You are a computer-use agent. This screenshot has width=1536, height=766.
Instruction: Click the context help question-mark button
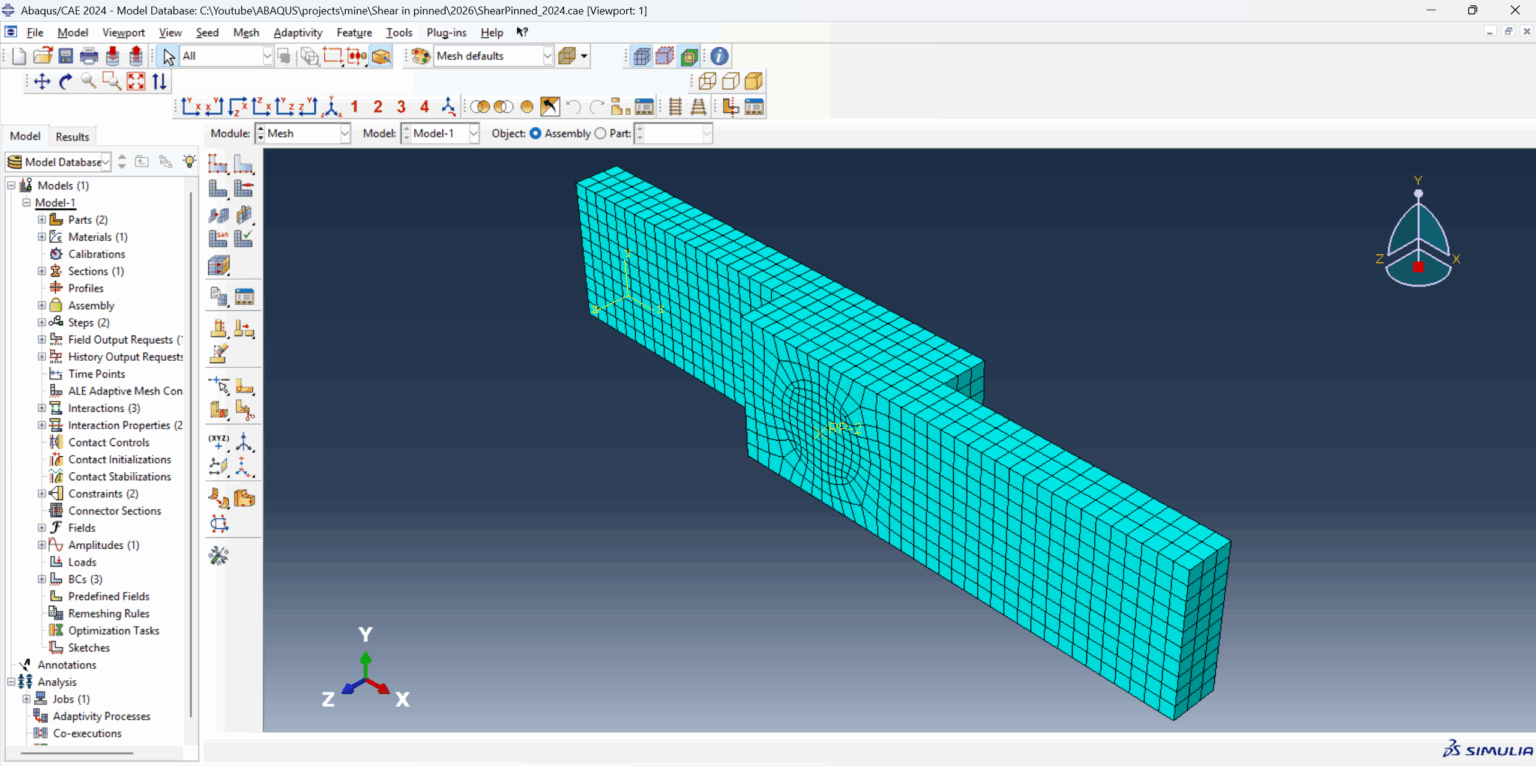tap(521, 32)
